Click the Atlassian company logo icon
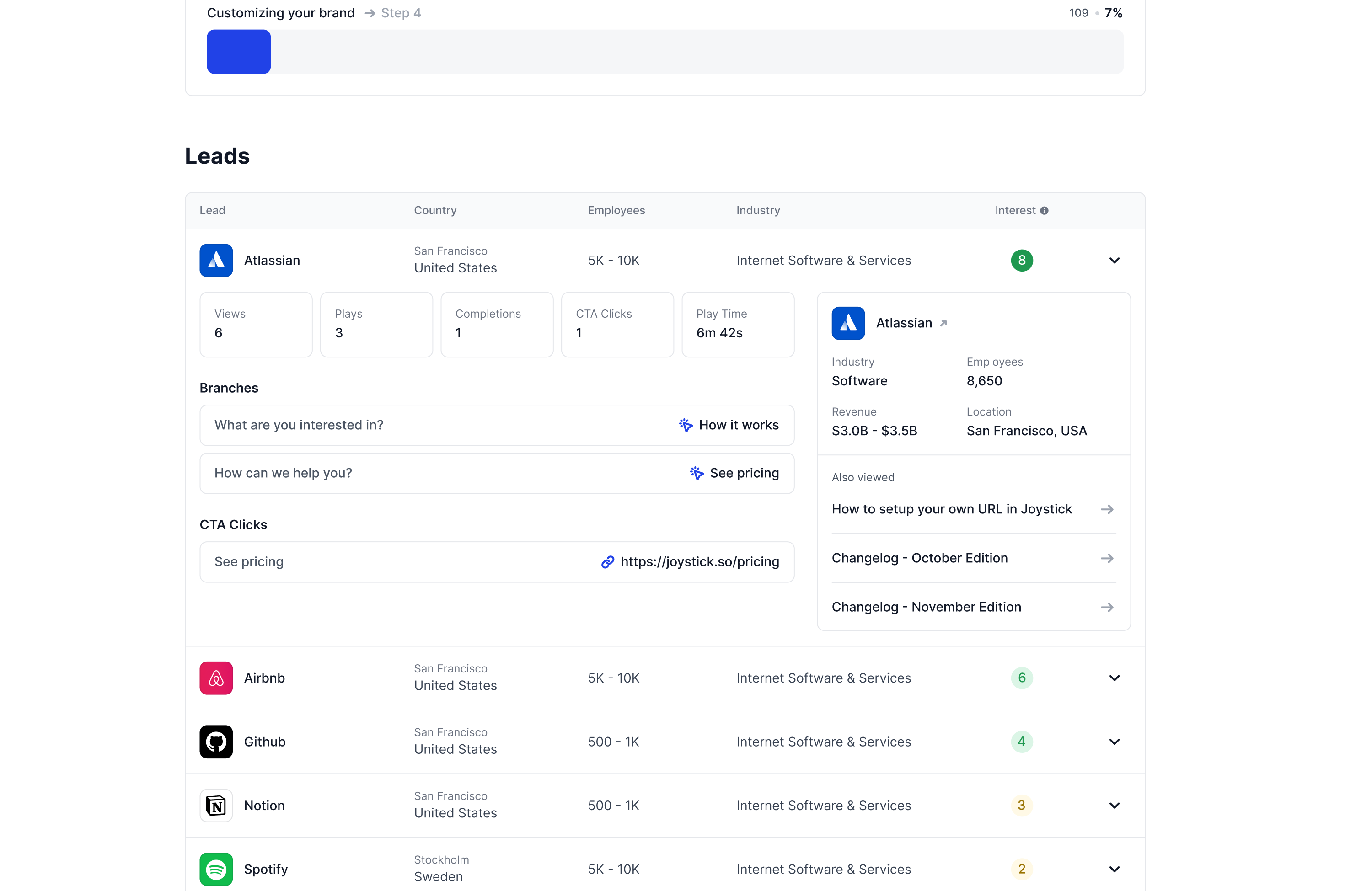 216,260
